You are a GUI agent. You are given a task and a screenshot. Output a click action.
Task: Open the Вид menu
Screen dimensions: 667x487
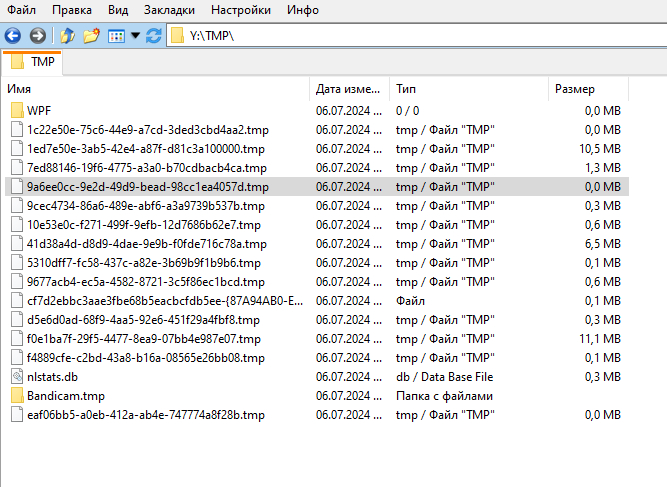click(x=118, y=10)
